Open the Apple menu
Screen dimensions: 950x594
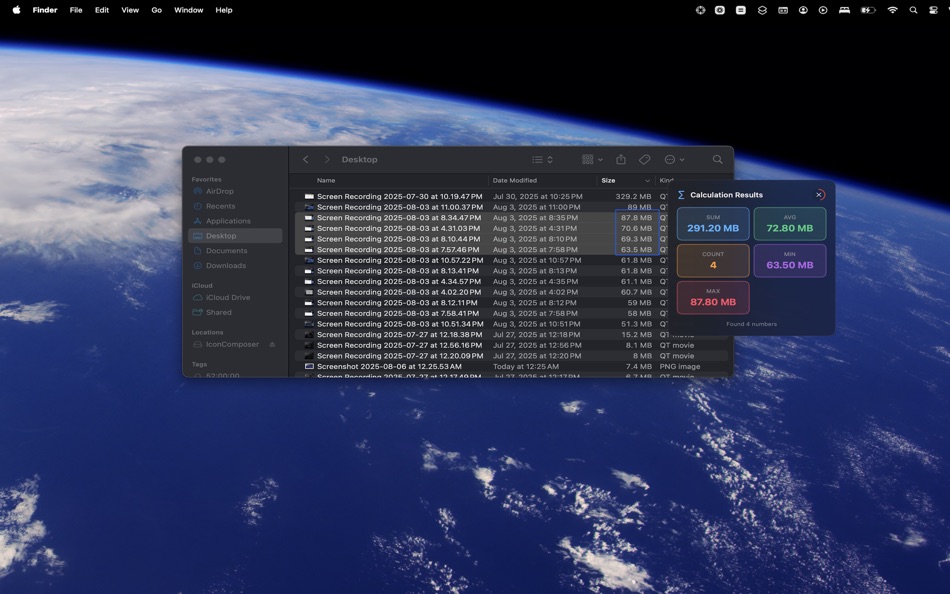[x=16, y=10]
